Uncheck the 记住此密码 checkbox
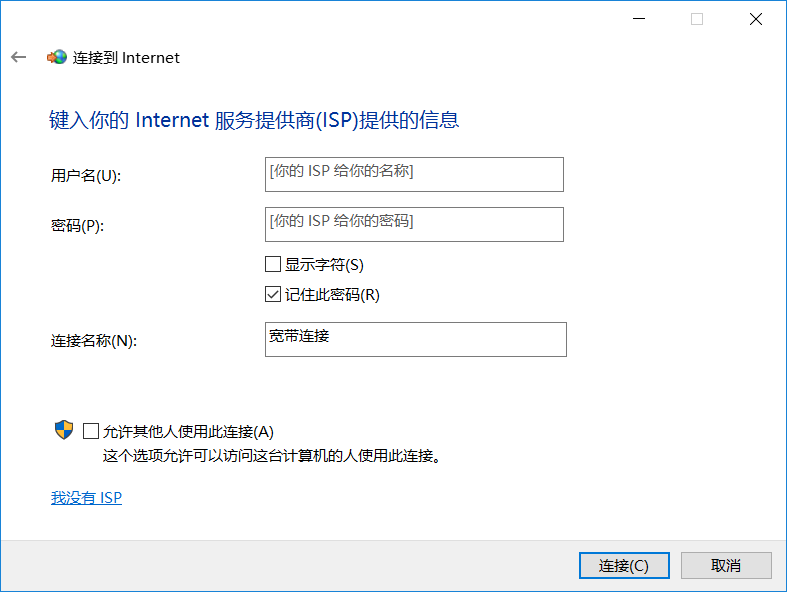Viewport: 787px width, 592px height. [x=273, y=295]
